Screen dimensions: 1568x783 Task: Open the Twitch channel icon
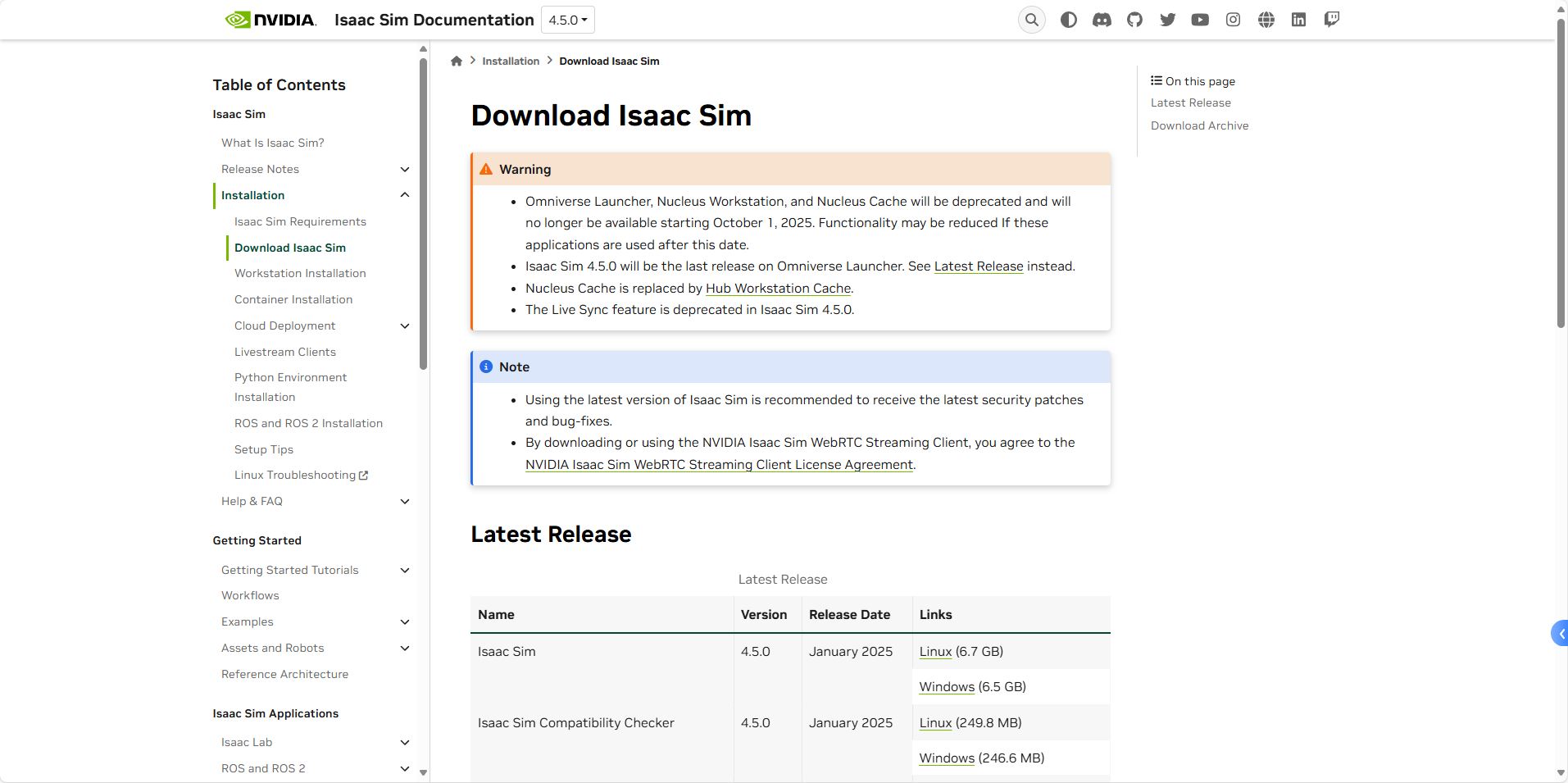[x=1331, y=19]
